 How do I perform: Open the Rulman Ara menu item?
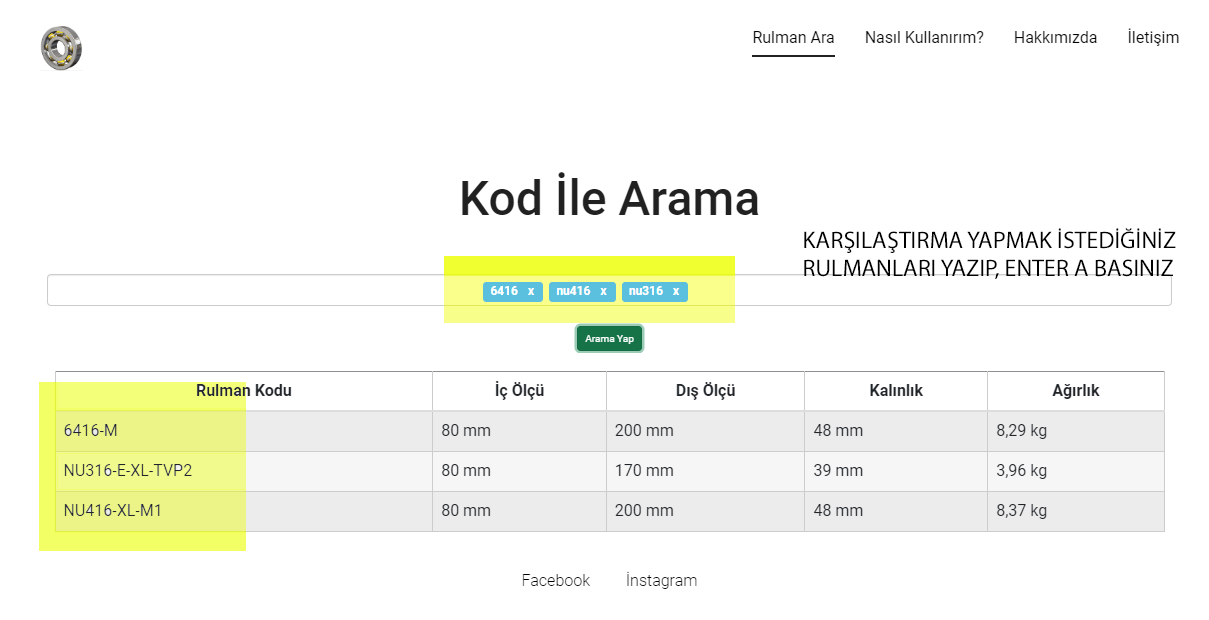[x=793, y=38]
